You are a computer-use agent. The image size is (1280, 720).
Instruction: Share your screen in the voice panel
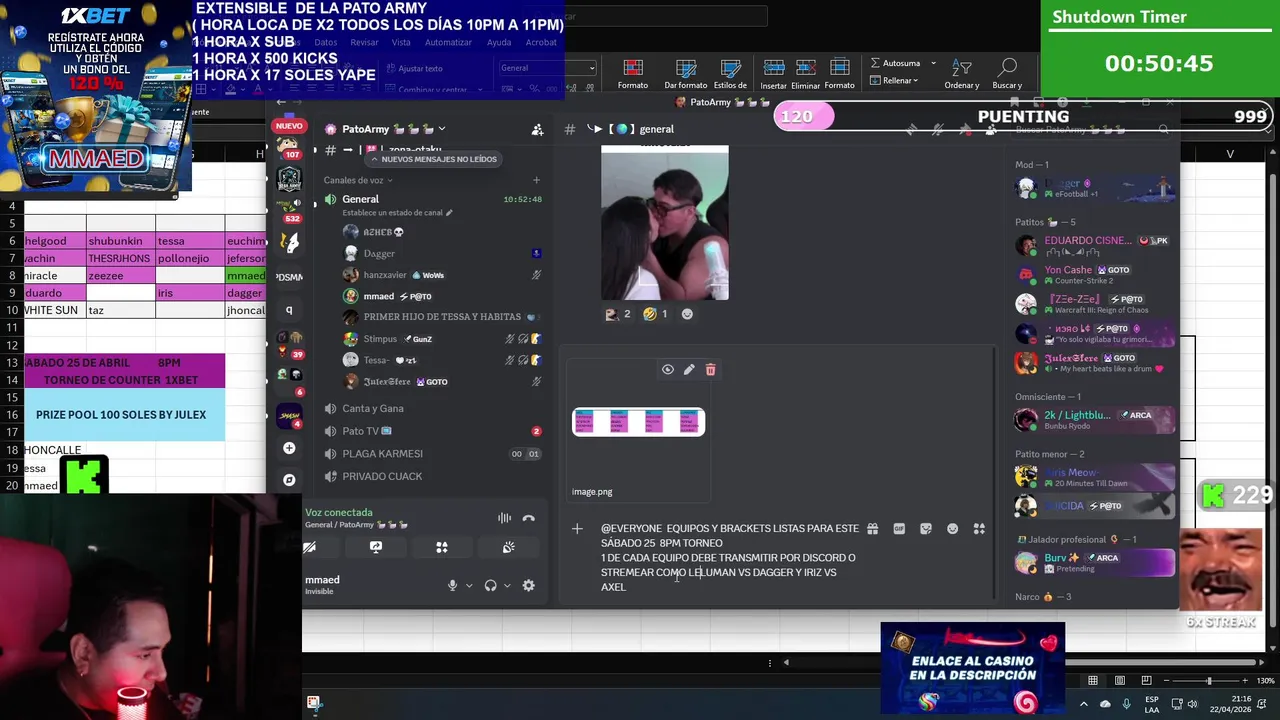tap(376, 547)
